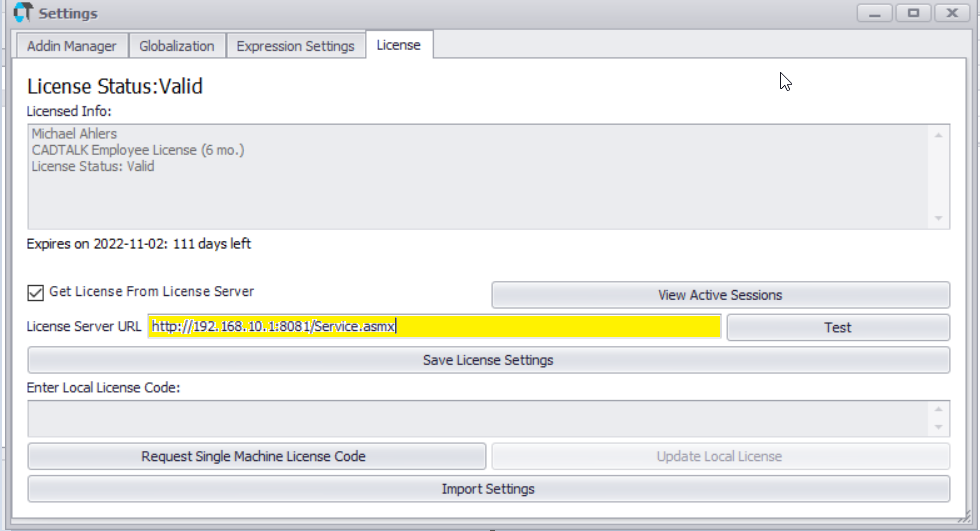Click Licensed Info scroll down arrow

coord(938,218)
